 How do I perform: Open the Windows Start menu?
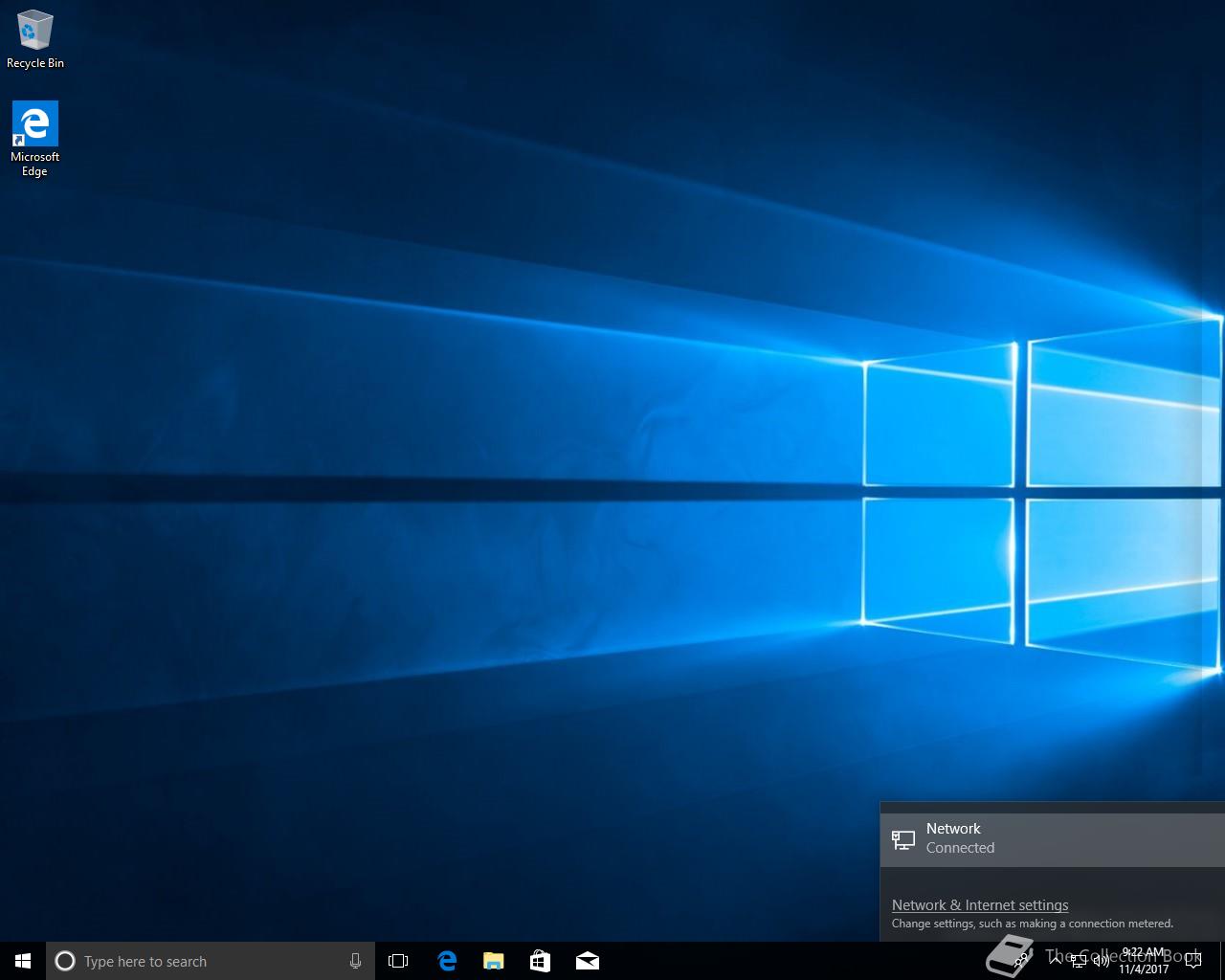tap(23, 961)
